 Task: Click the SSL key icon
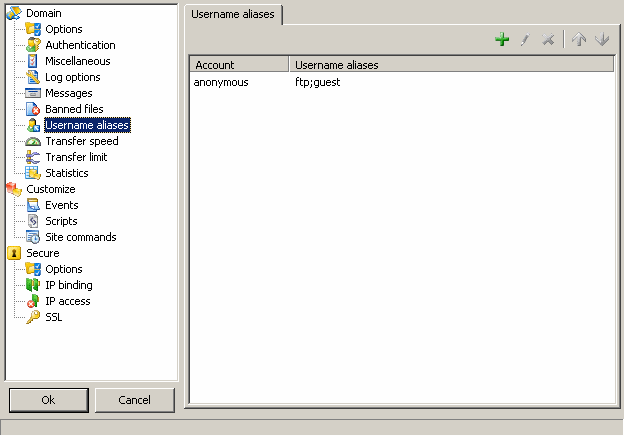pyautogui.click(x=33, y=317)
